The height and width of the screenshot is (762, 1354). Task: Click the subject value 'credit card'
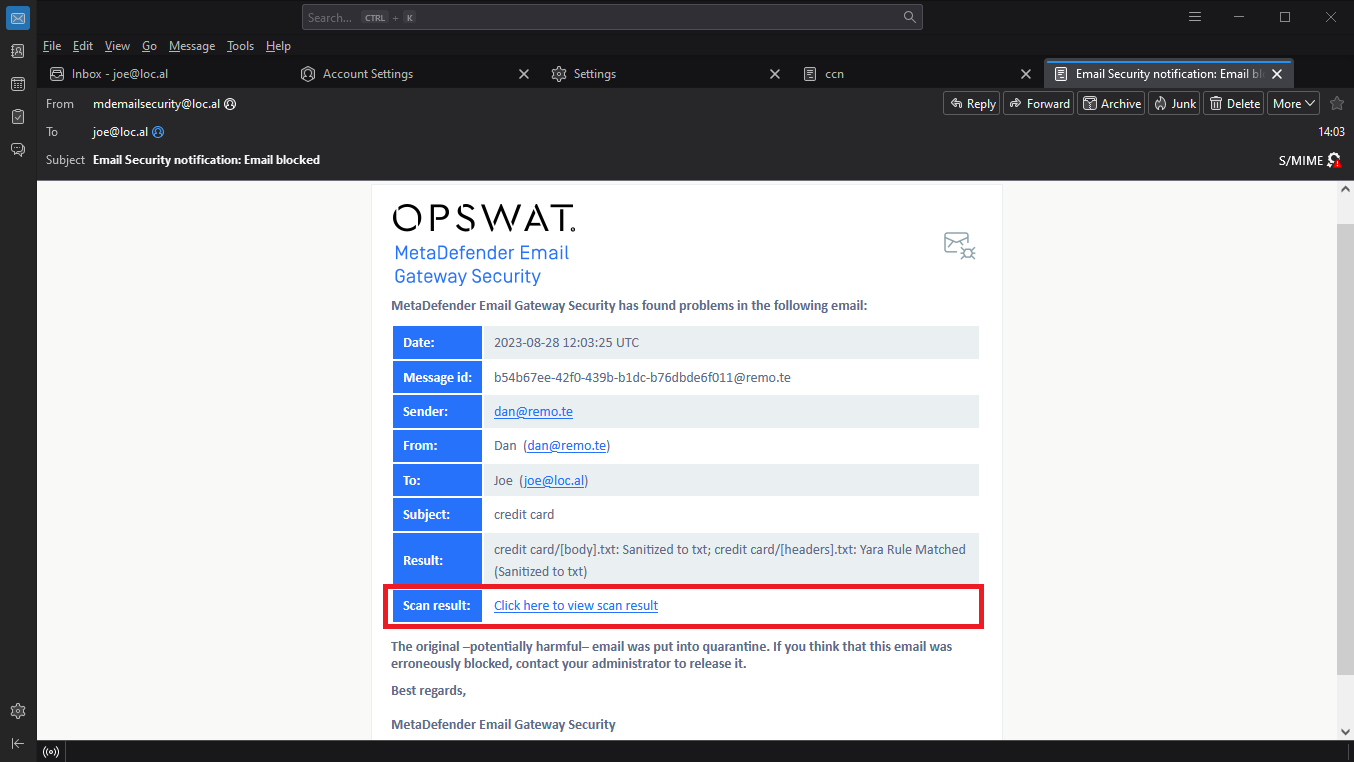tap(524, 514)
